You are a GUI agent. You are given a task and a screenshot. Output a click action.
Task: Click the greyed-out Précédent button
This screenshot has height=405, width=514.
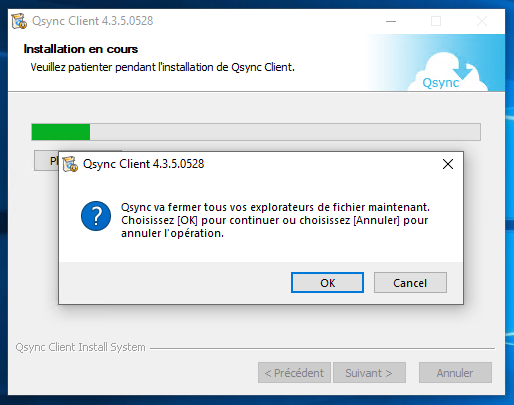click(x=294, y=373)
